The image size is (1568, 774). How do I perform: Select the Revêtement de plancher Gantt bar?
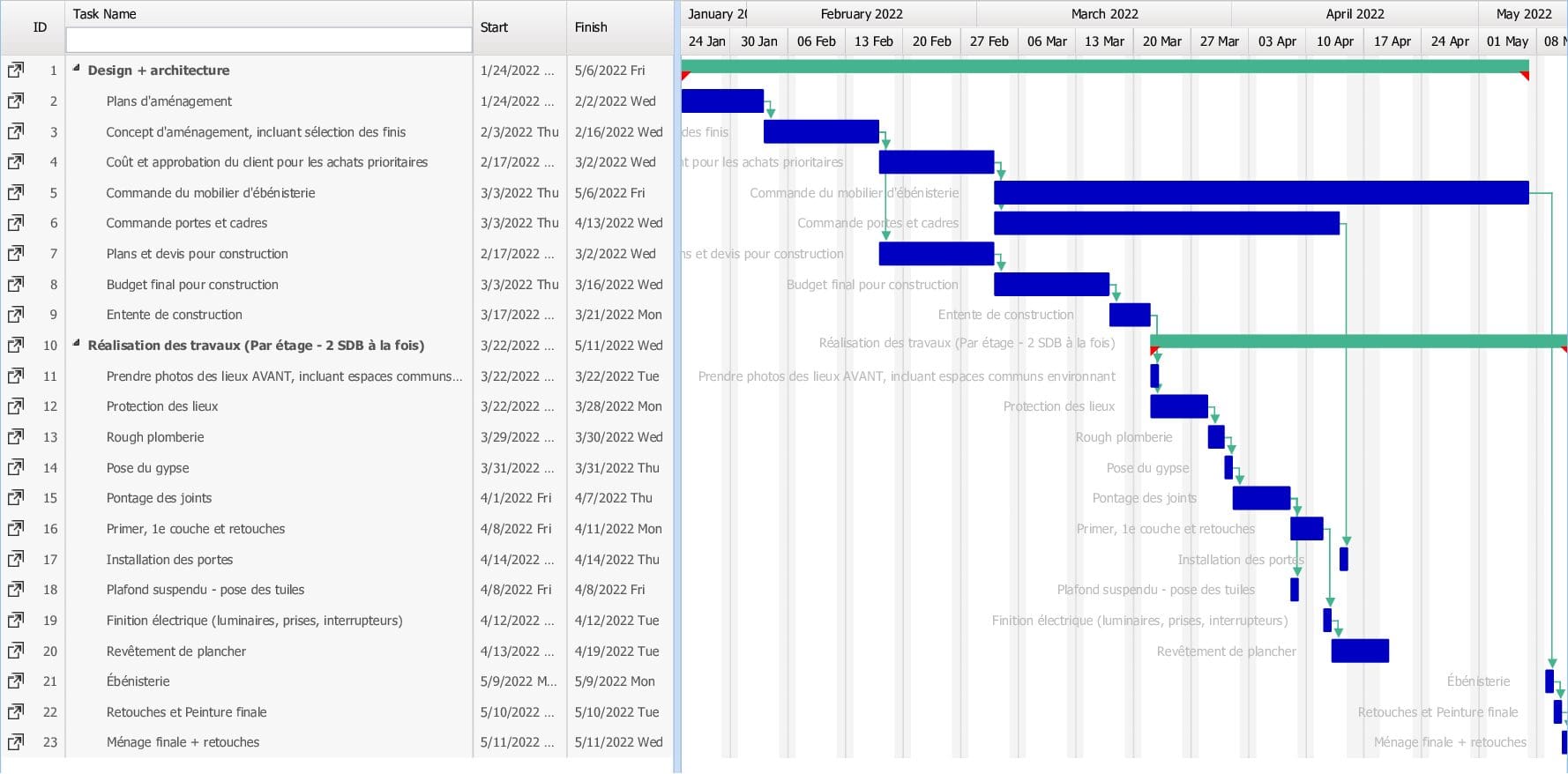[x=1360, y=651]
